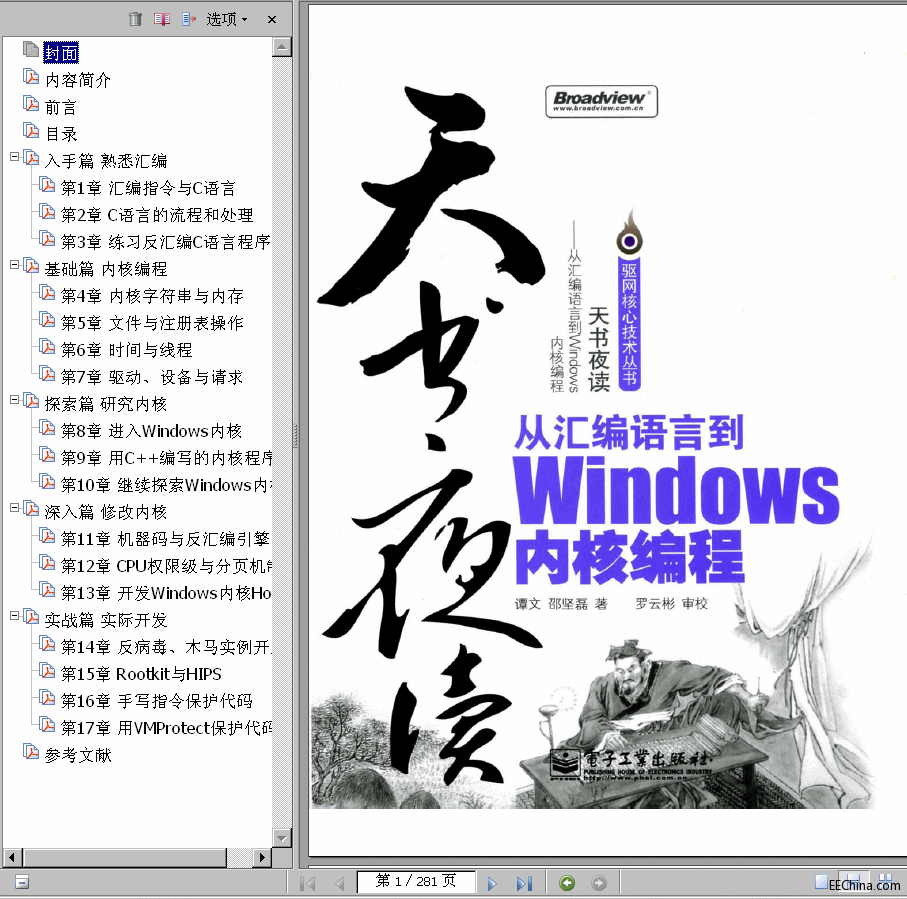Open the 参考文献 bookmark
The width and height of the screenshot is (907, 899).
(x=78, y=755)
